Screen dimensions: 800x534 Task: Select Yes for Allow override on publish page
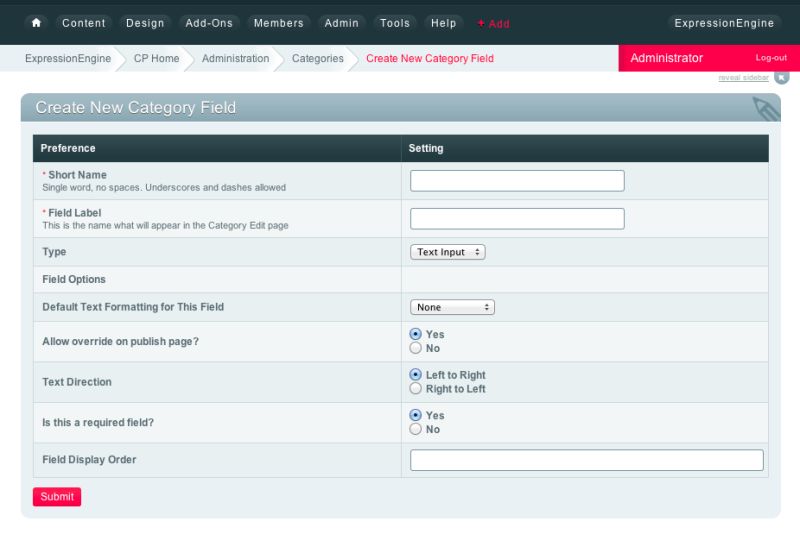click(x=415, y=334)
